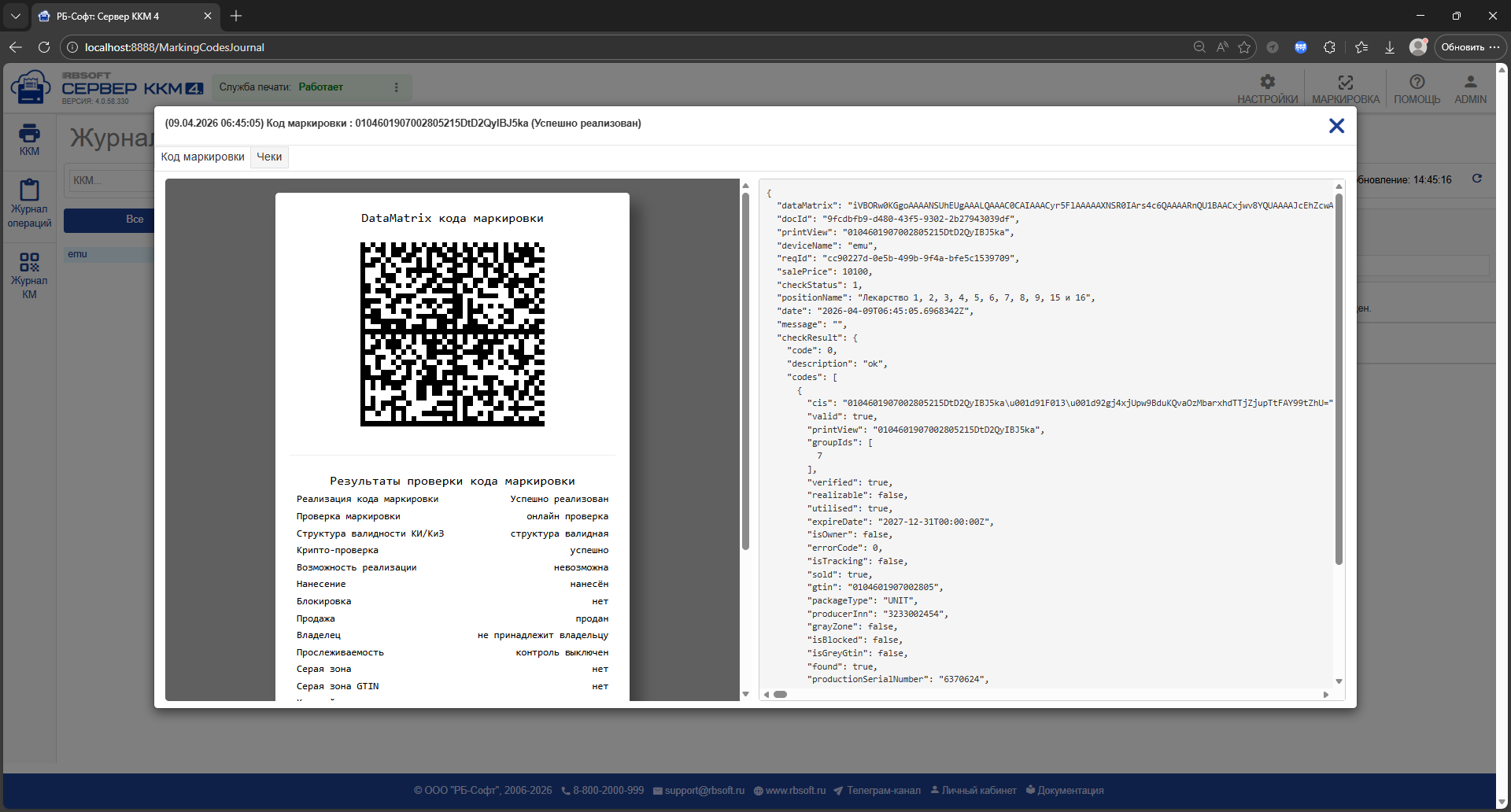
Task: Open a new browser tab
Action: click(236, 16)
